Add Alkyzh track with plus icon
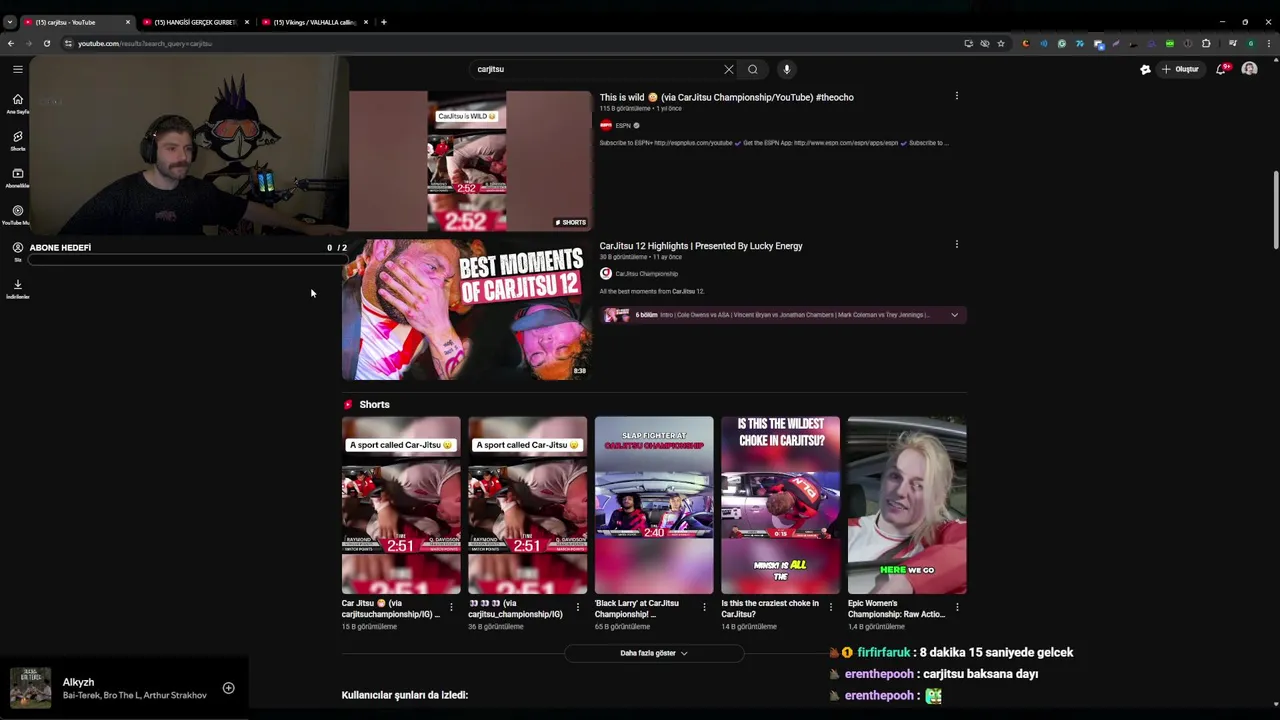1280x720 pixels. pyautogui.click(x=228, y=688)
